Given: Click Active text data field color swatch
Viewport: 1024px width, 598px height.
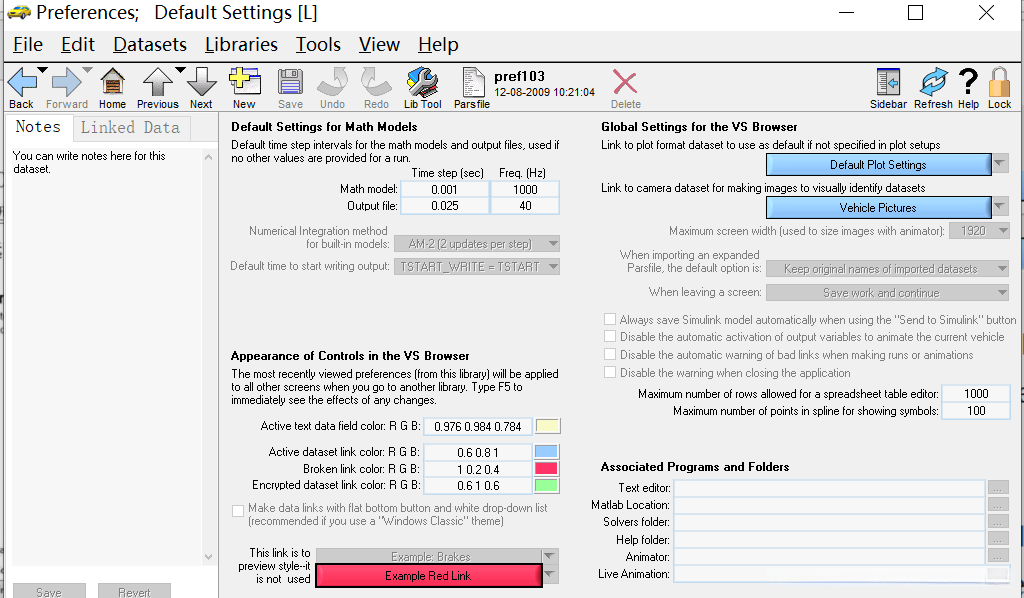Looking at the screenshot, I should [547, 426].
